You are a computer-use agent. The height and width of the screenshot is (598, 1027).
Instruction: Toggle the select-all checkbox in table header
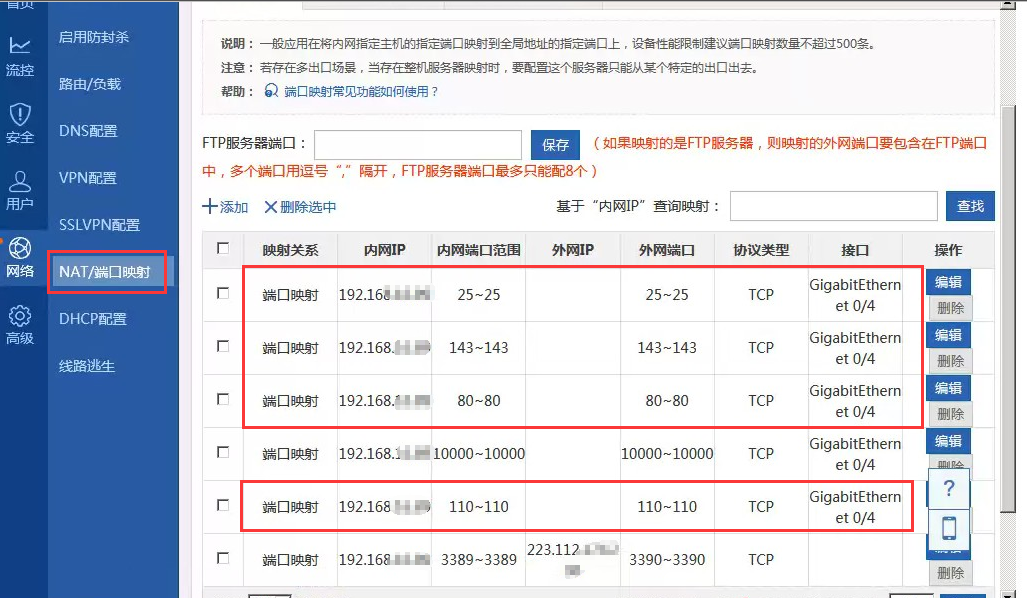(x=223, y=248)
